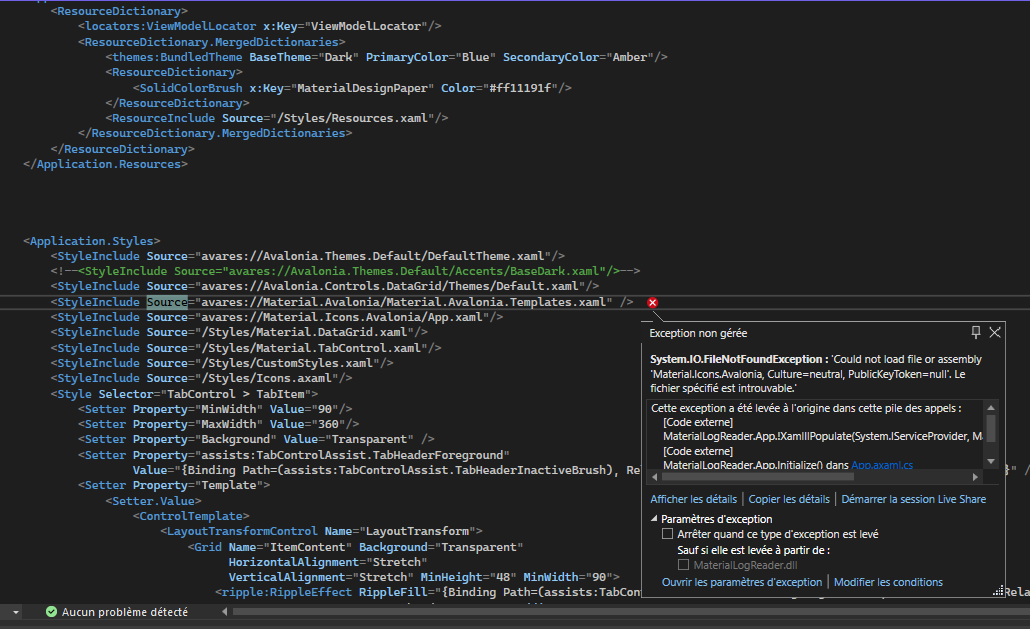This screenshot has width=1030, height=629.
Task: Click the editor horizontal scrollbar's left arrow
Action: [x=225, y=611]
